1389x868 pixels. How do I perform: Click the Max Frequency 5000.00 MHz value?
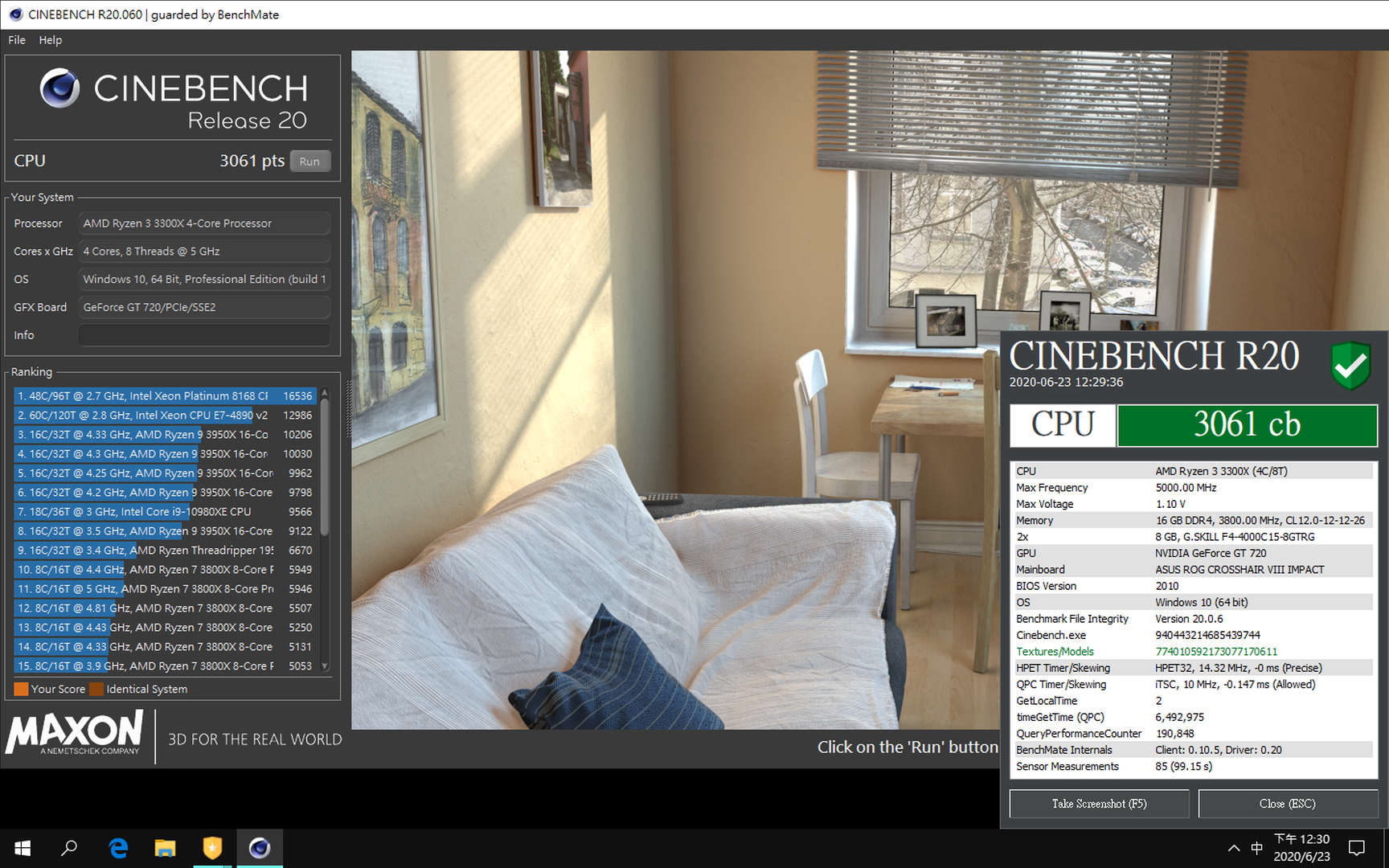1186,488
